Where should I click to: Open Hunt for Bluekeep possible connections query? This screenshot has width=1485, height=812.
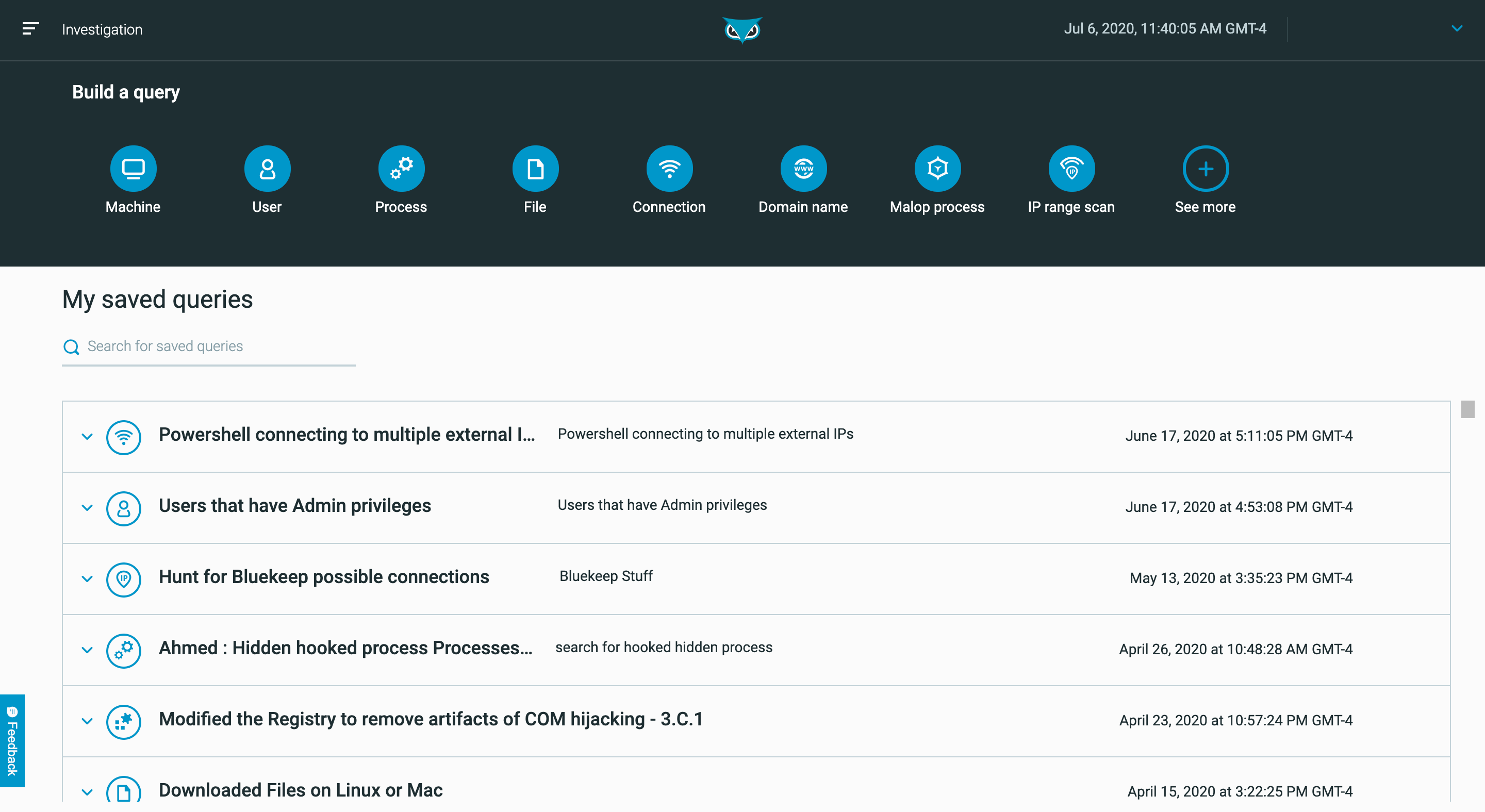point(324,577)
